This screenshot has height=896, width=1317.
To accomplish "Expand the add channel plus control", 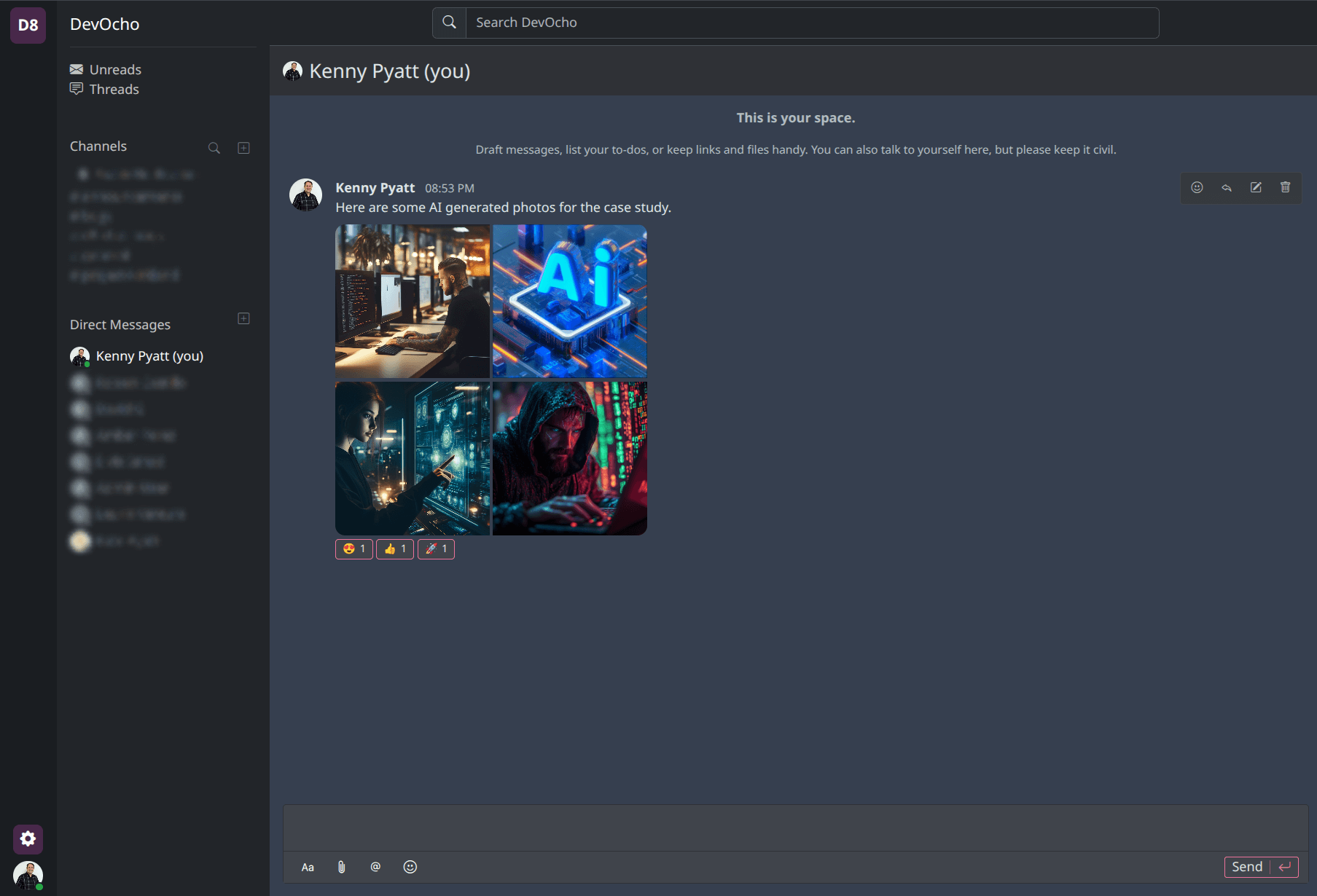I will tap(243, 147).
